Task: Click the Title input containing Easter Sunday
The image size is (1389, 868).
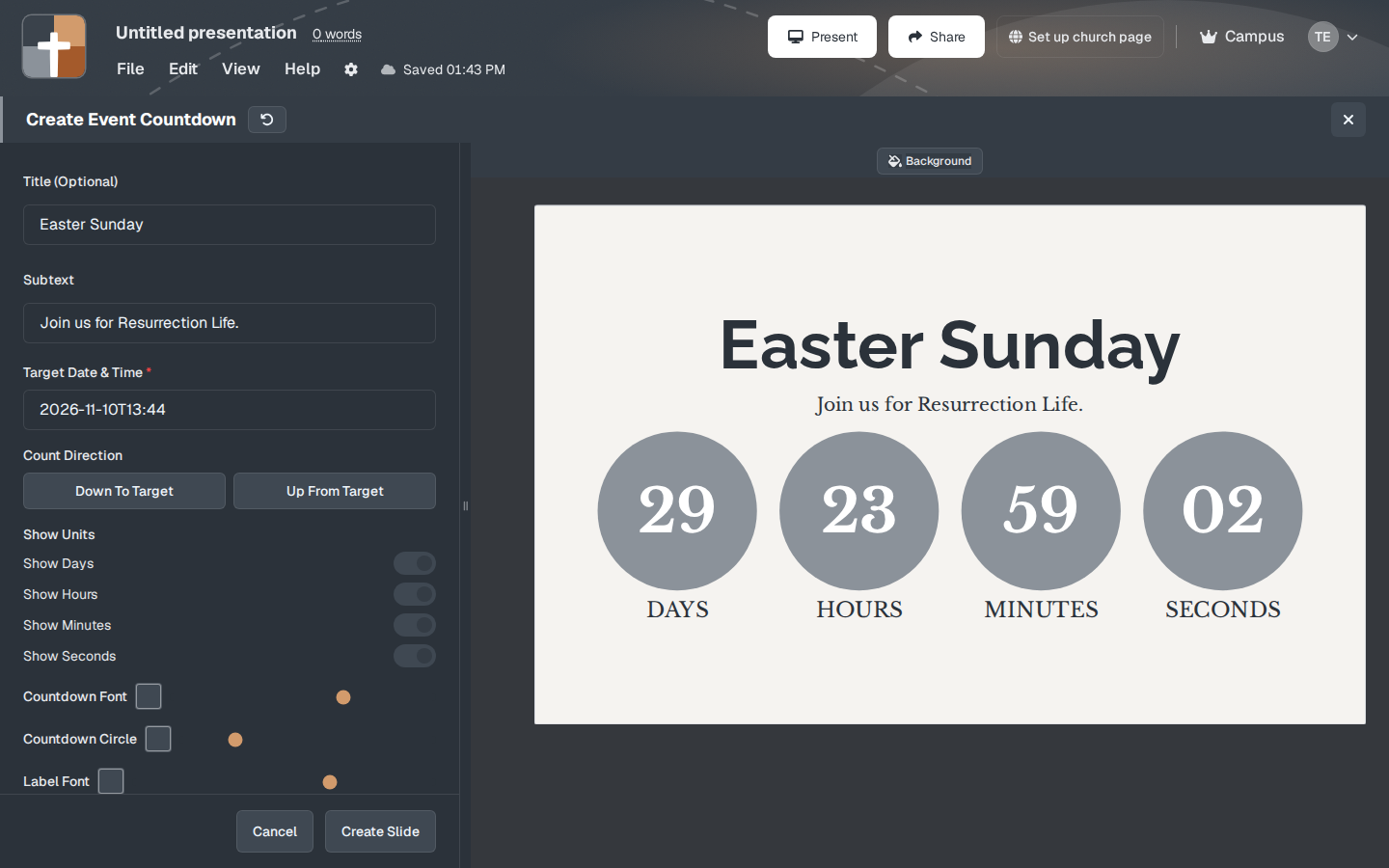Action: pyautogui.click(x=230, y=225)
